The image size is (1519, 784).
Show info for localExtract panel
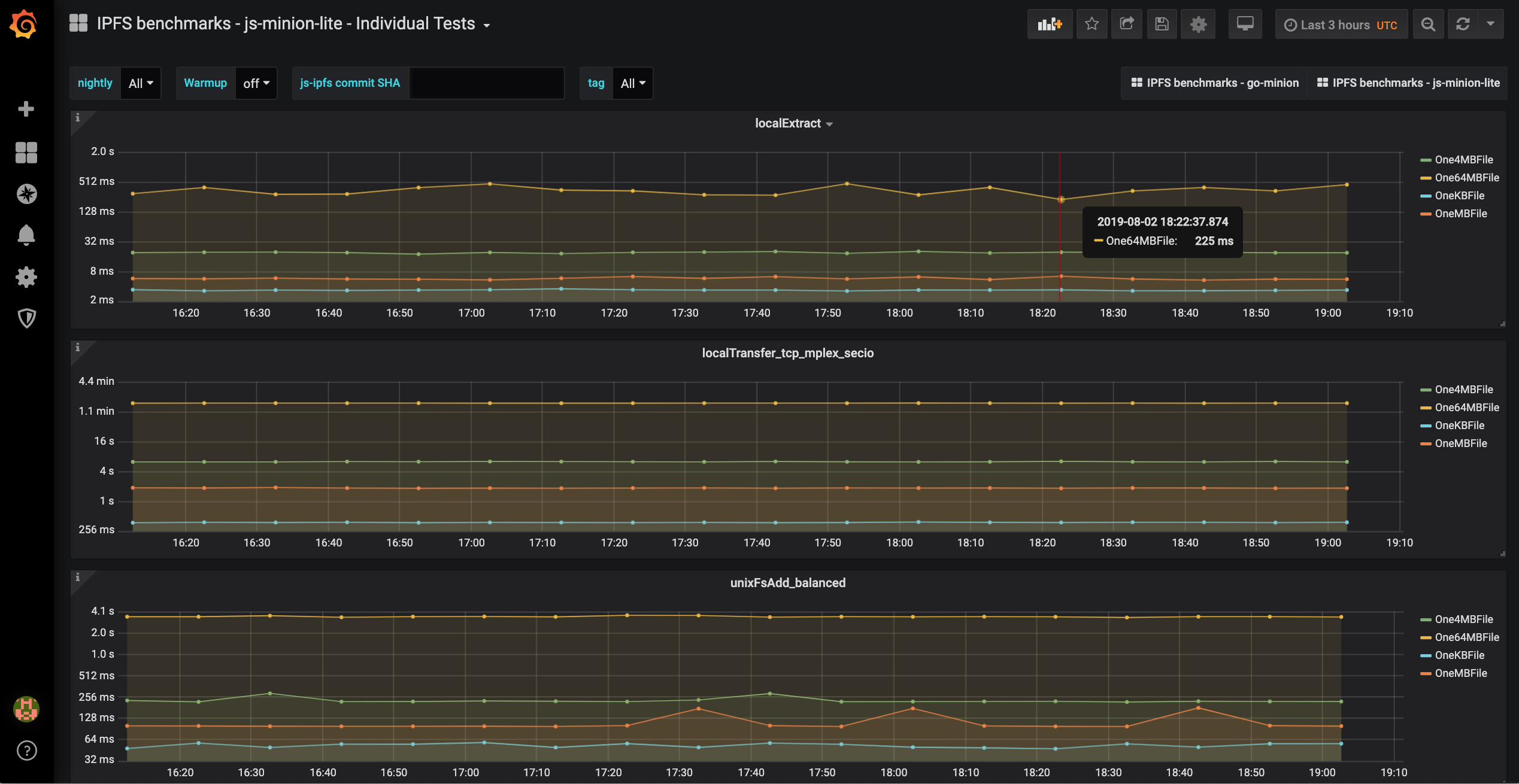[78, 118]
